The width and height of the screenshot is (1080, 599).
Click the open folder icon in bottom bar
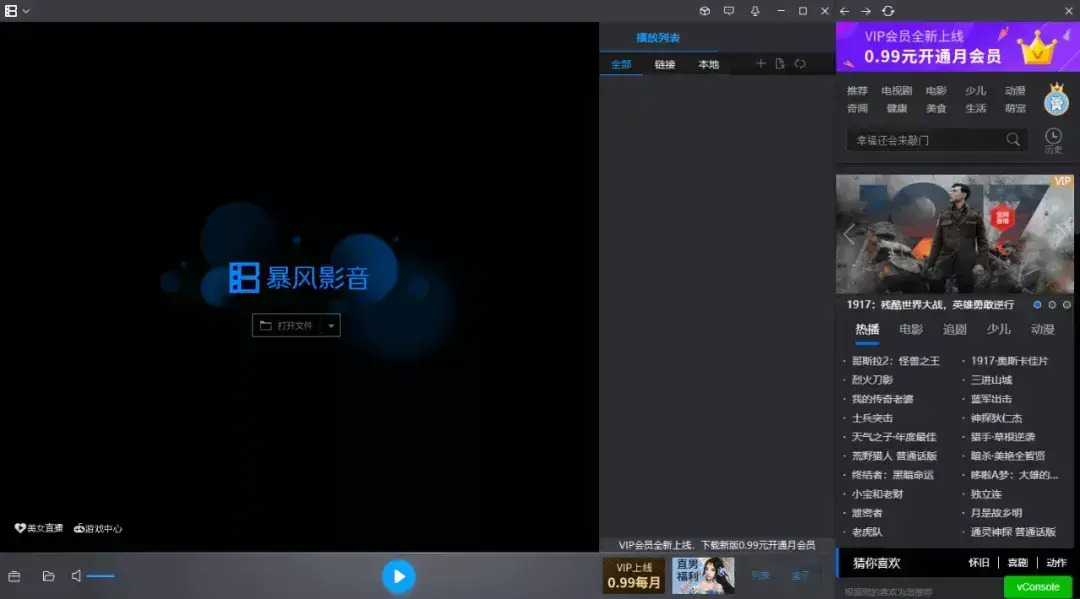[48, 576]
